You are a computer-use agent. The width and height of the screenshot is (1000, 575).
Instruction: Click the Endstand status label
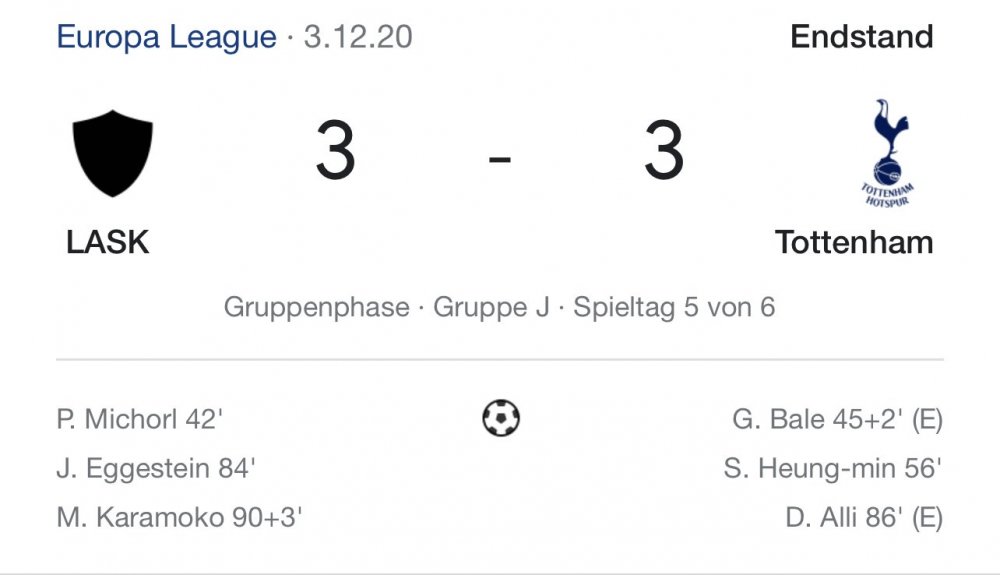click(x=862, y=36)
